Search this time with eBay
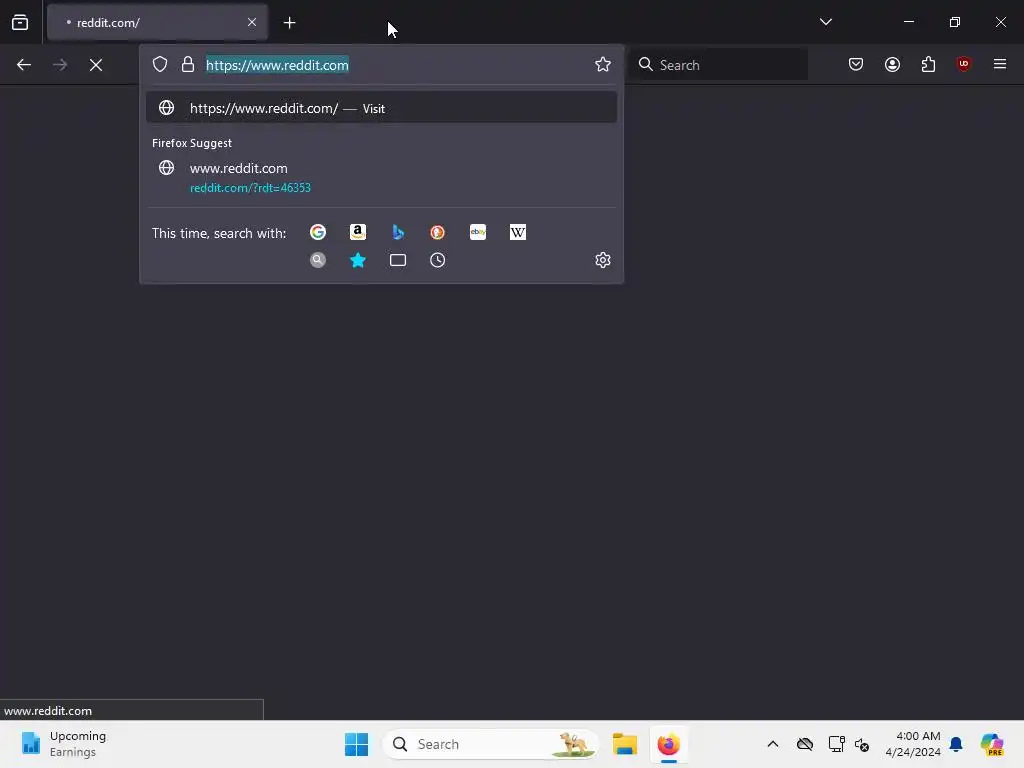This screenshot has width=1024, height=768. 478,232
